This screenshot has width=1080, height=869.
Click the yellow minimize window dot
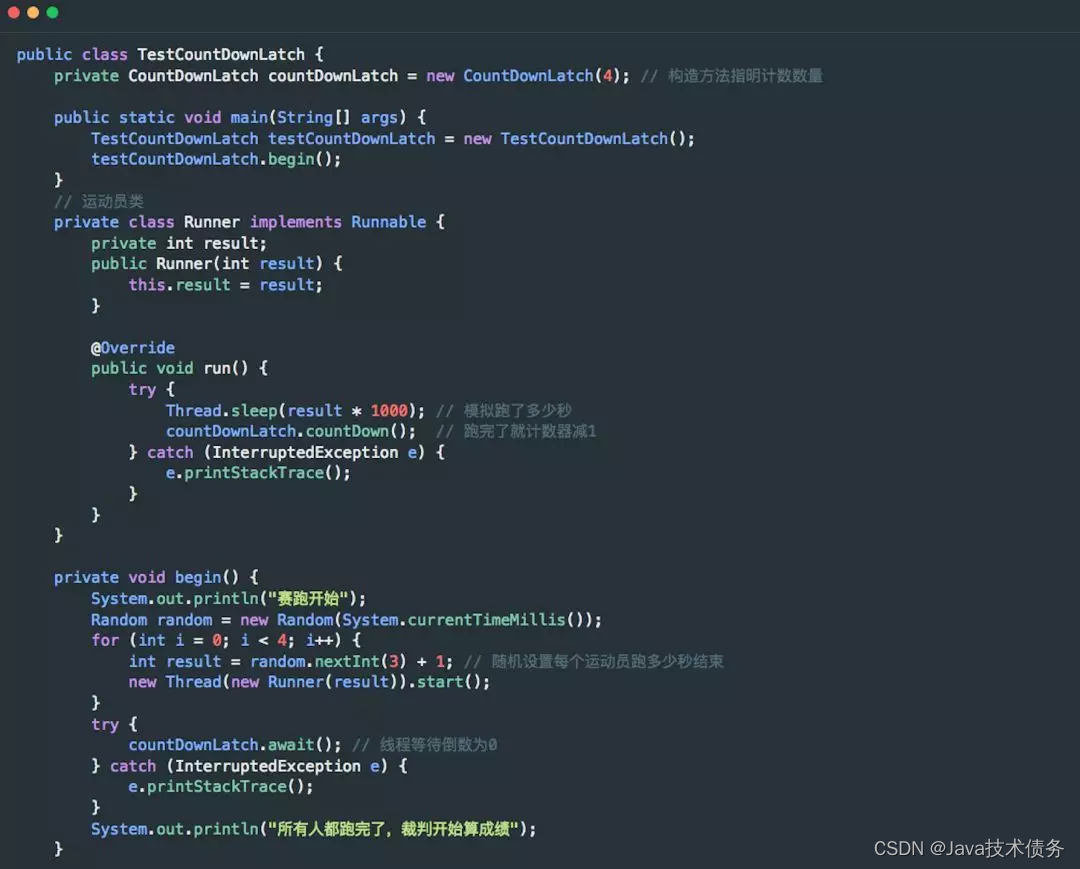pos(32,12)
